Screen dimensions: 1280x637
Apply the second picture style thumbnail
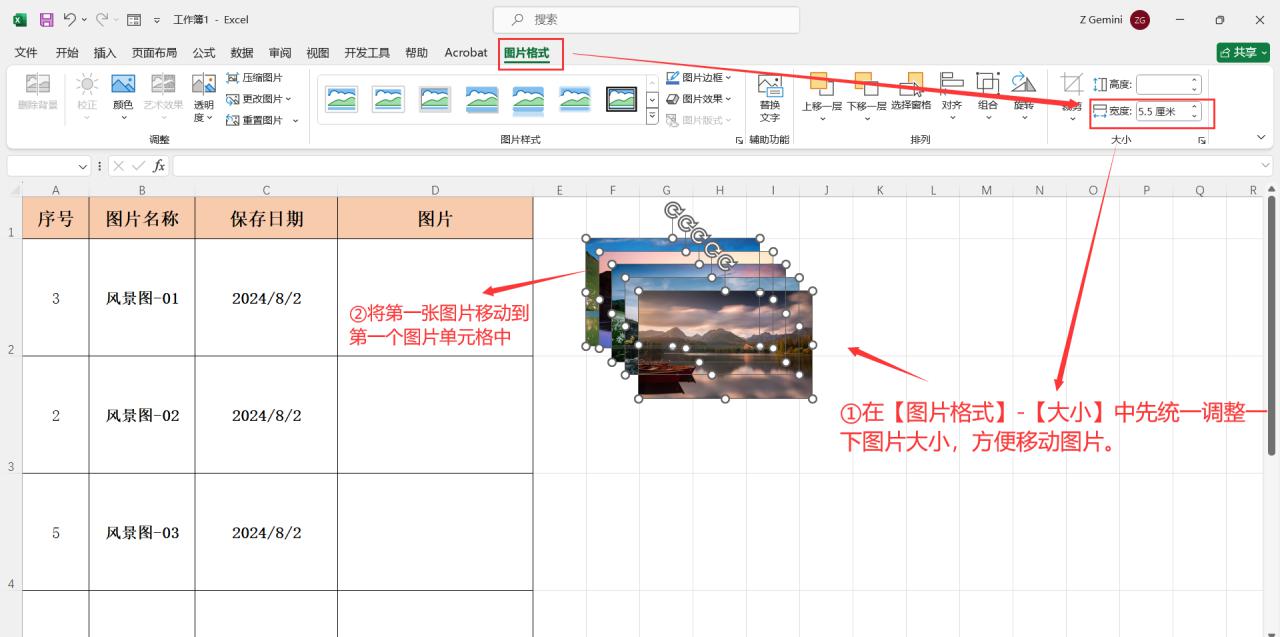388,99
